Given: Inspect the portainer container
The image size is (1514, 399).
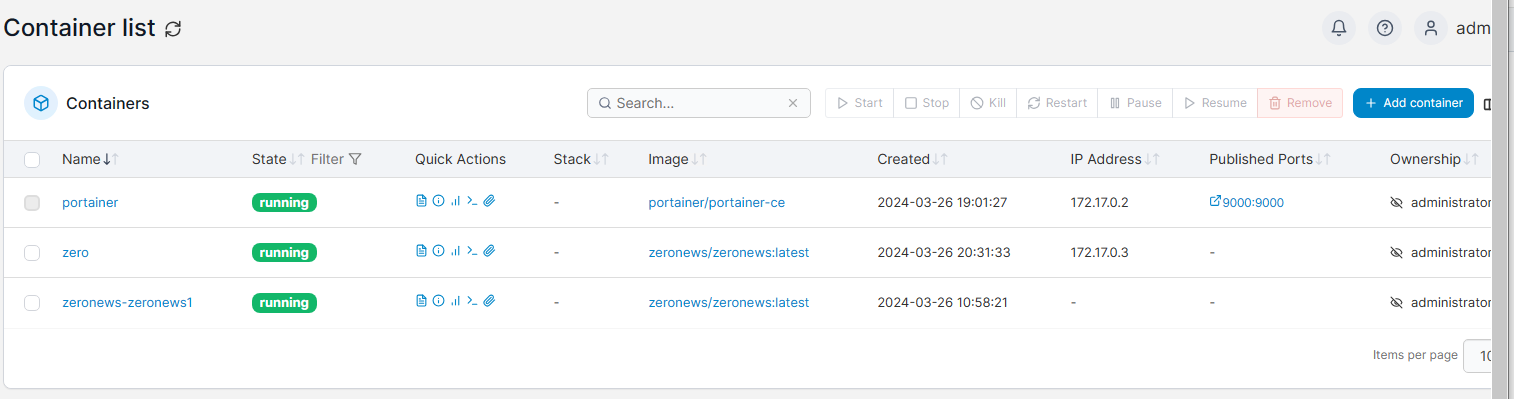Looking at the screenshot, I should (438, 201).
